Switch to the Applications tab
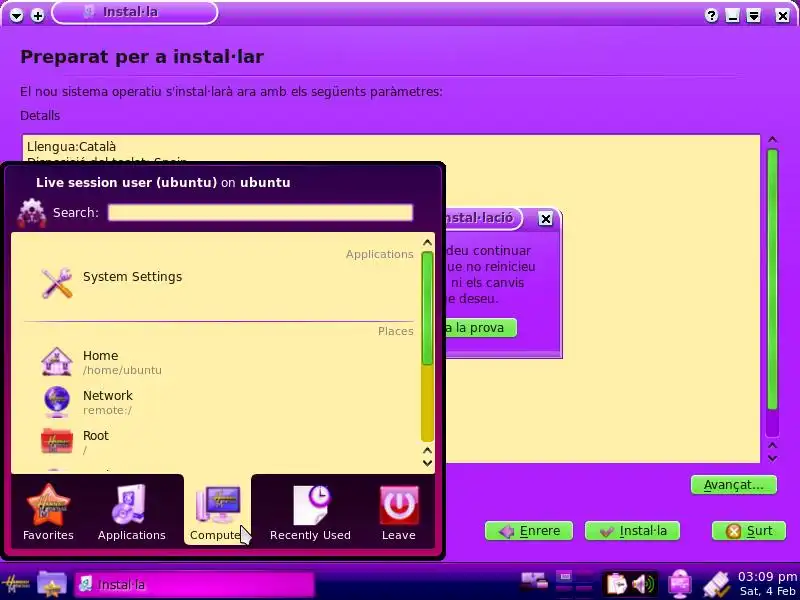The height and width of the screenshot is (600, 800). tap(132, 512)
